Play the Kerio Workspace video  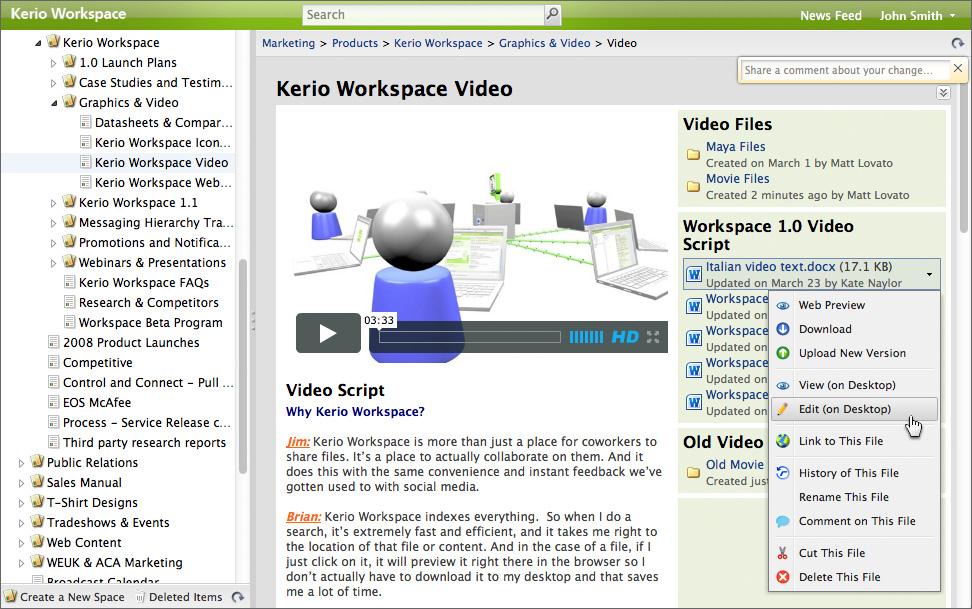coord(328,333)
